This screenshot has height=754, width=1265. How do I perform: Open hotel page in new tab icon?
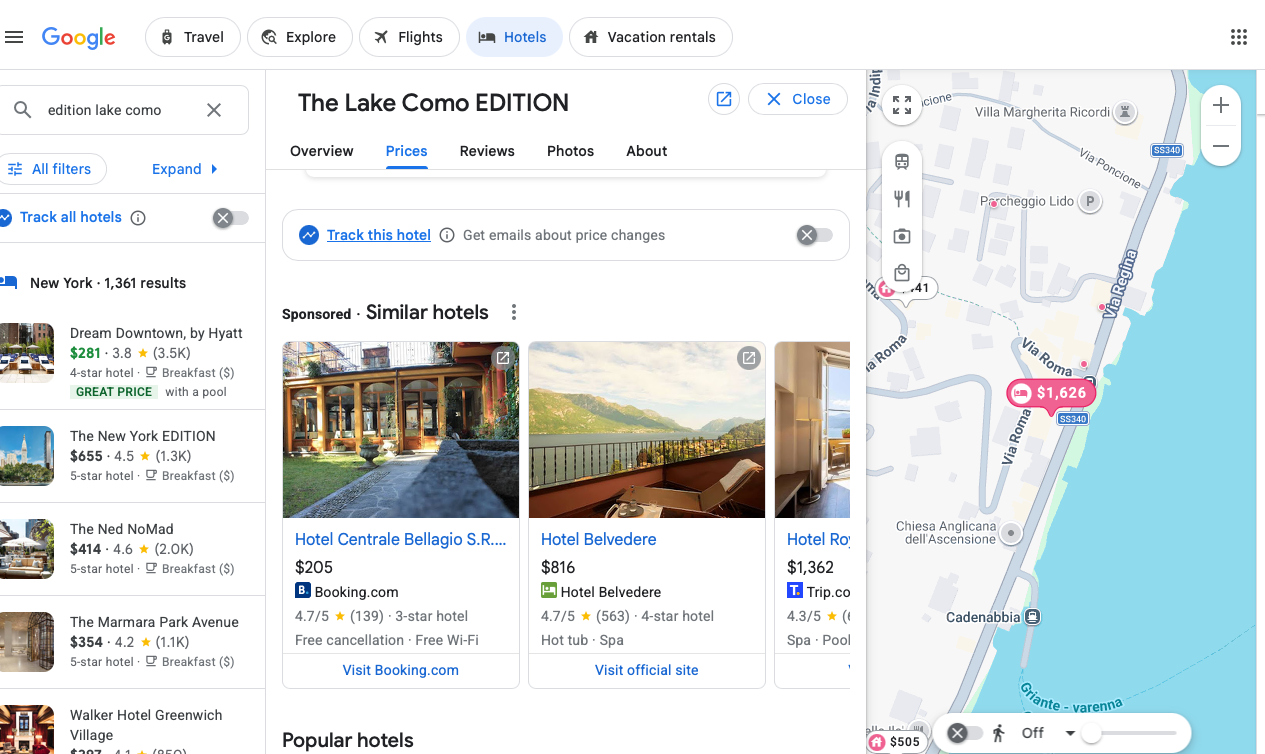[x=724, y=99]
